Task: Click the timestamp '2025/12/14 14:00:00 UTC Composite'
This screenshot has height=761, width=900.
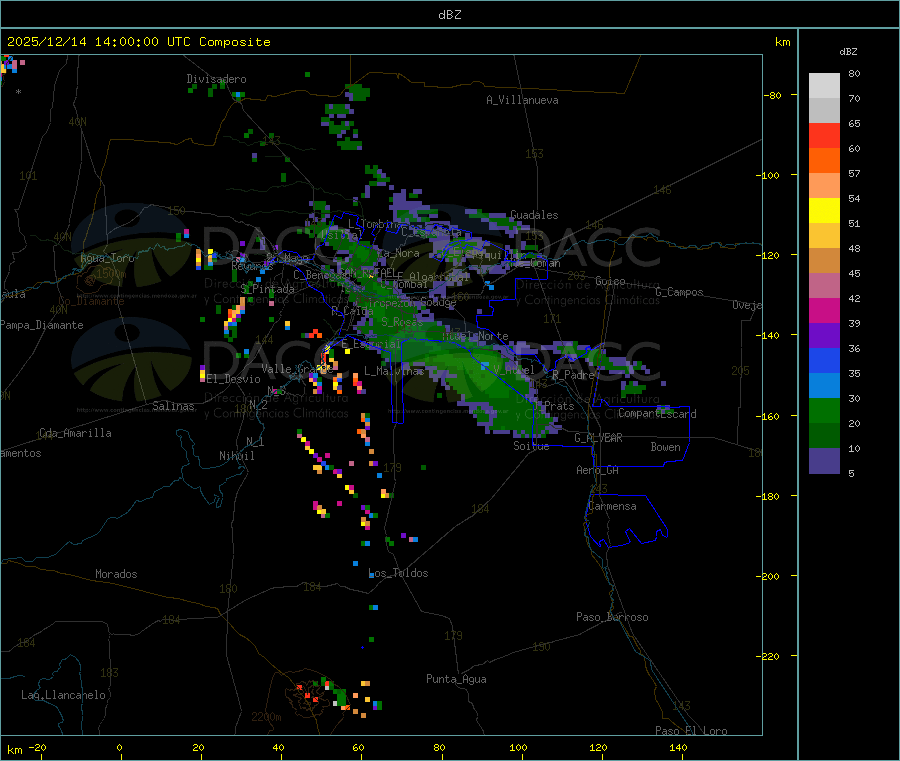Action: [x=138, y=42]
